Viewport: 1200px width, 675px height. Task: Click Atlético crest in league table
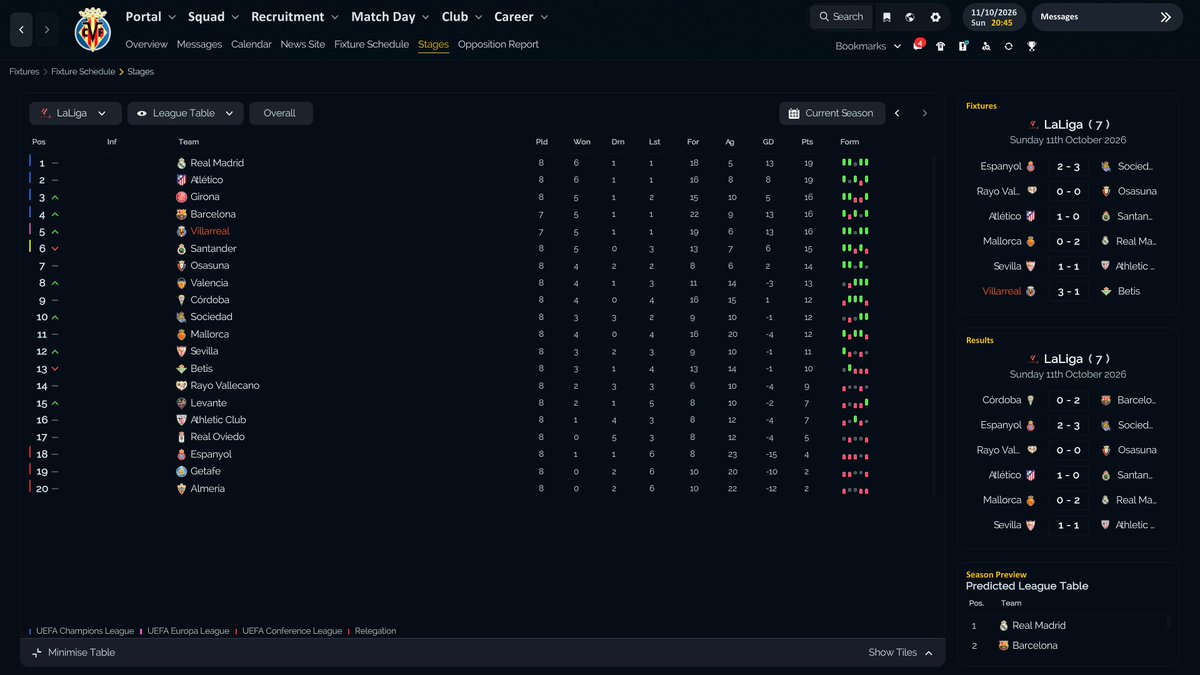coord(181,180)
